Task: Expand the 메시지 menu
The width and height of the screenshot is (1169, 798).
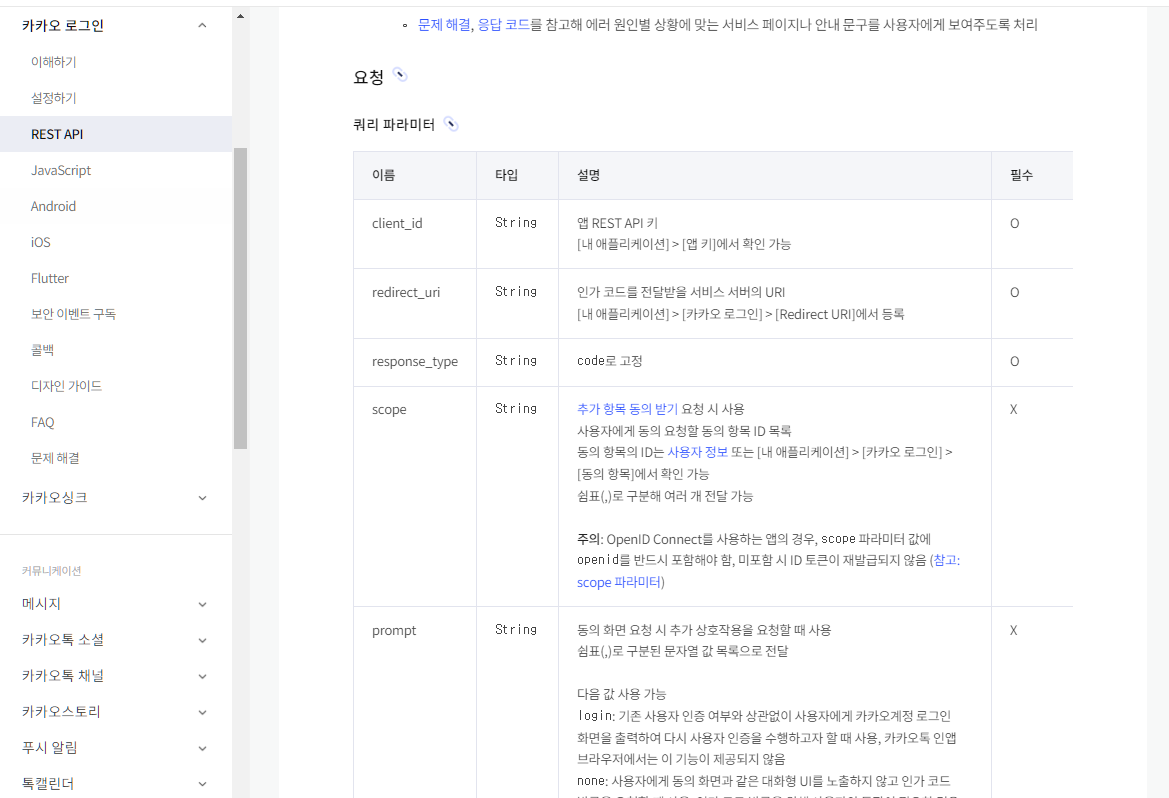Action: click(x=202, y=604)
